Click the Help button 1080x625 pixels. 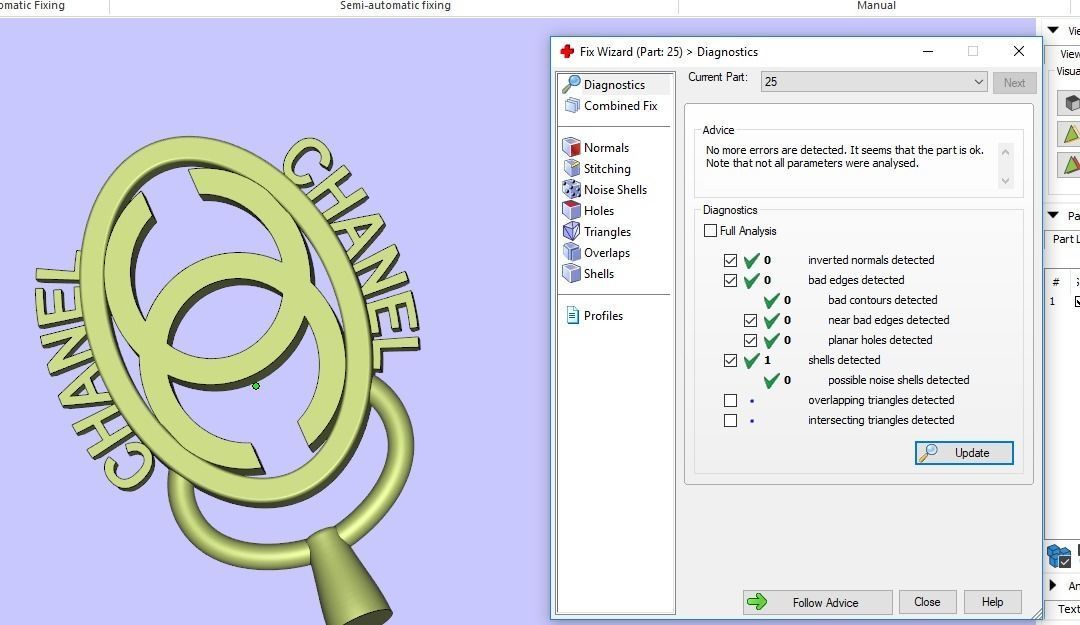coord(993,602)
